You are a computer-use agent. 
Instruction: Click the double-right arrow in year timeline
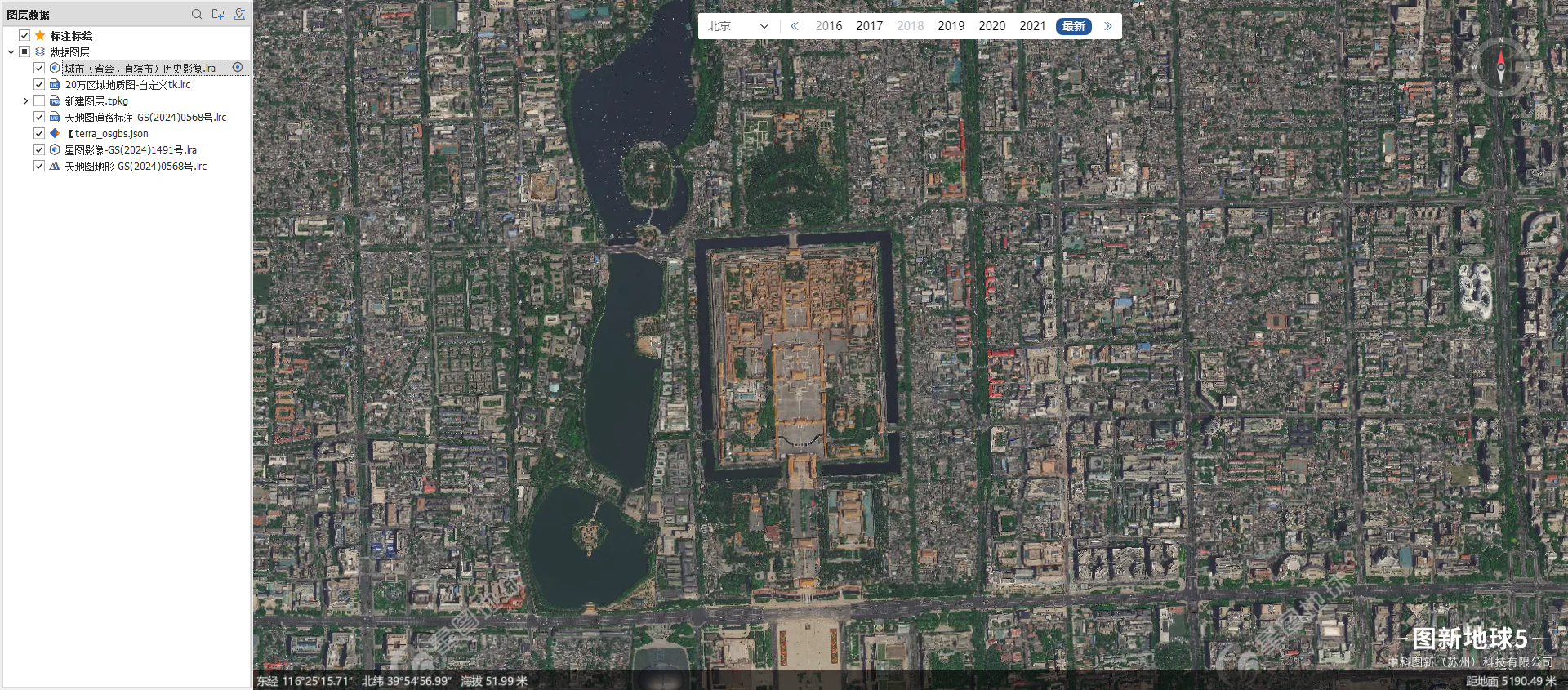pos(1108,26)
